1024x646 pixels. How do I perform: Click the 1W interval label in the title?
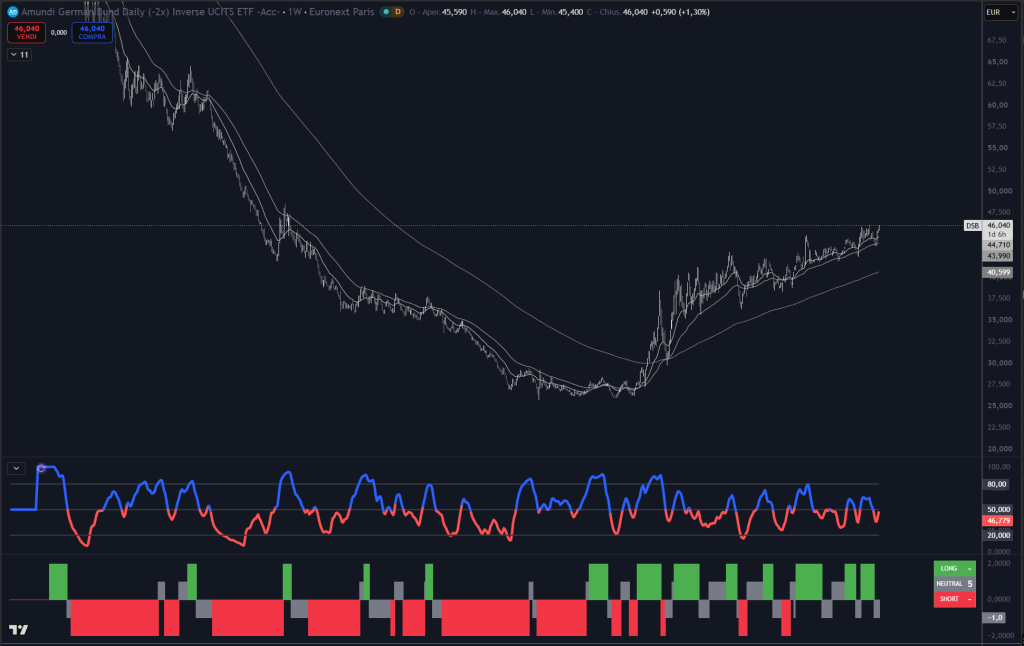(x=295, y=12)
